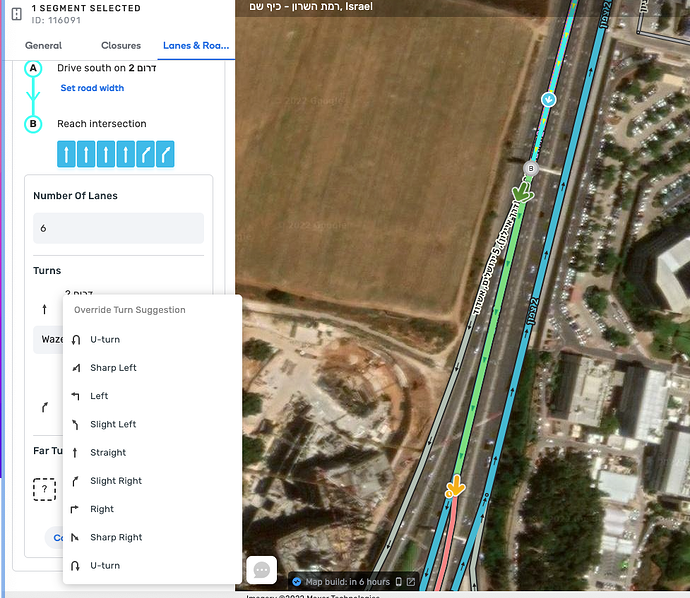Open the Closures tab
This screenshot has width=690, height=598.
click(120, 46)
